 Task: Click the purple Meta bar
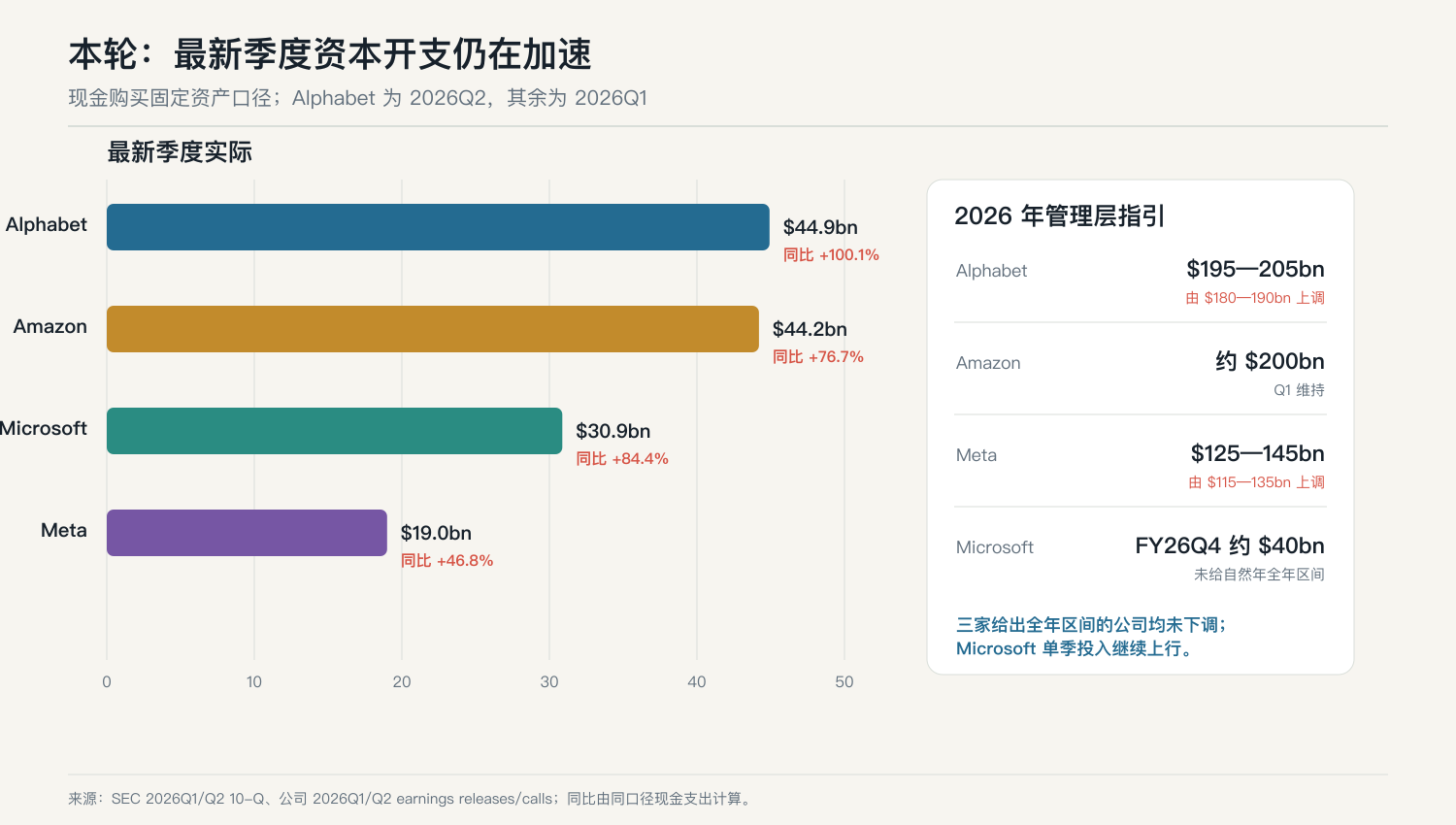coord(247,533)
